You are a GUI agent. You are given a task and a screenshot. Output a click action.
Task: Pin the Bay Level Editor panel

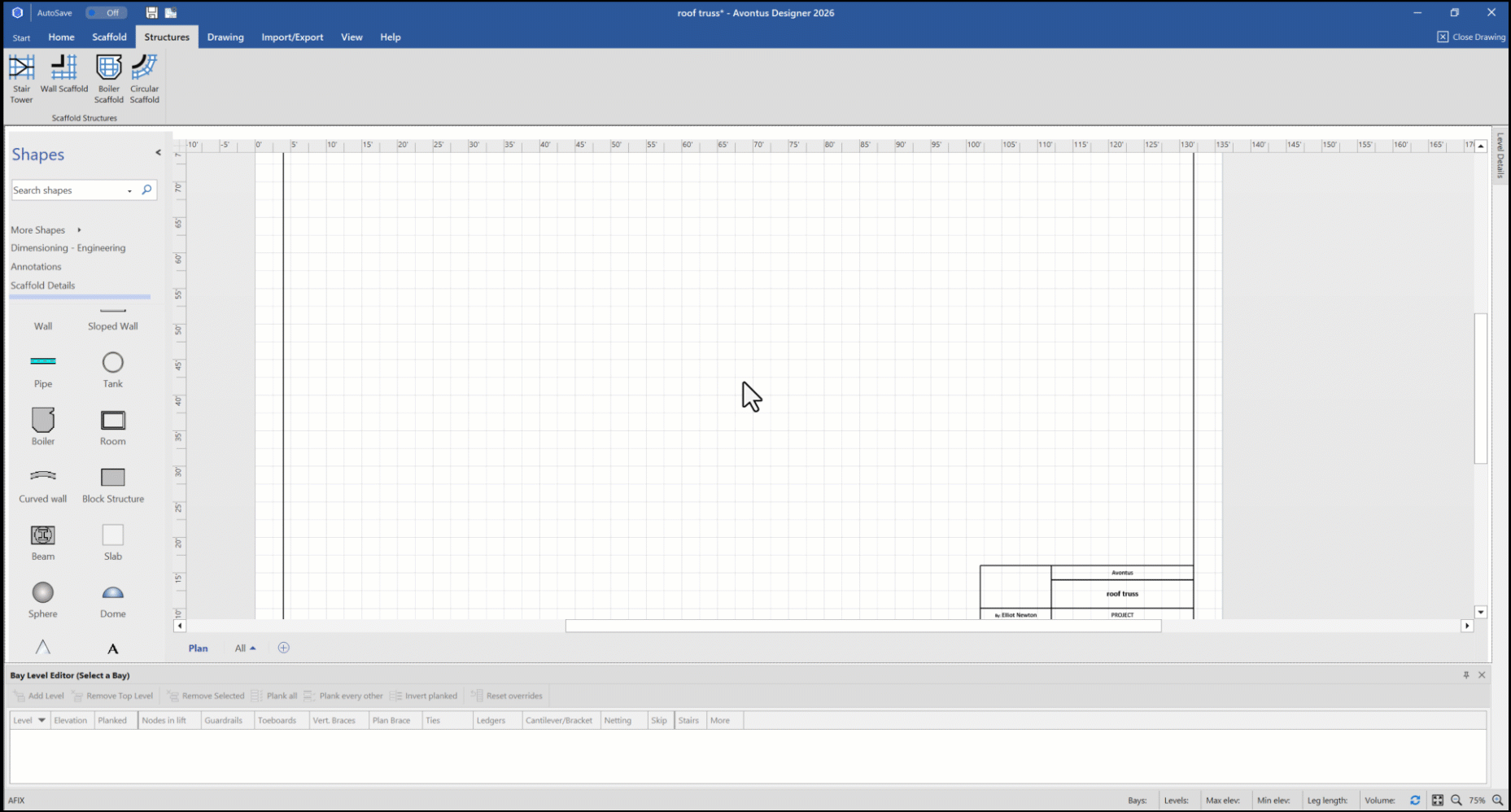(x=1466, y=675)
